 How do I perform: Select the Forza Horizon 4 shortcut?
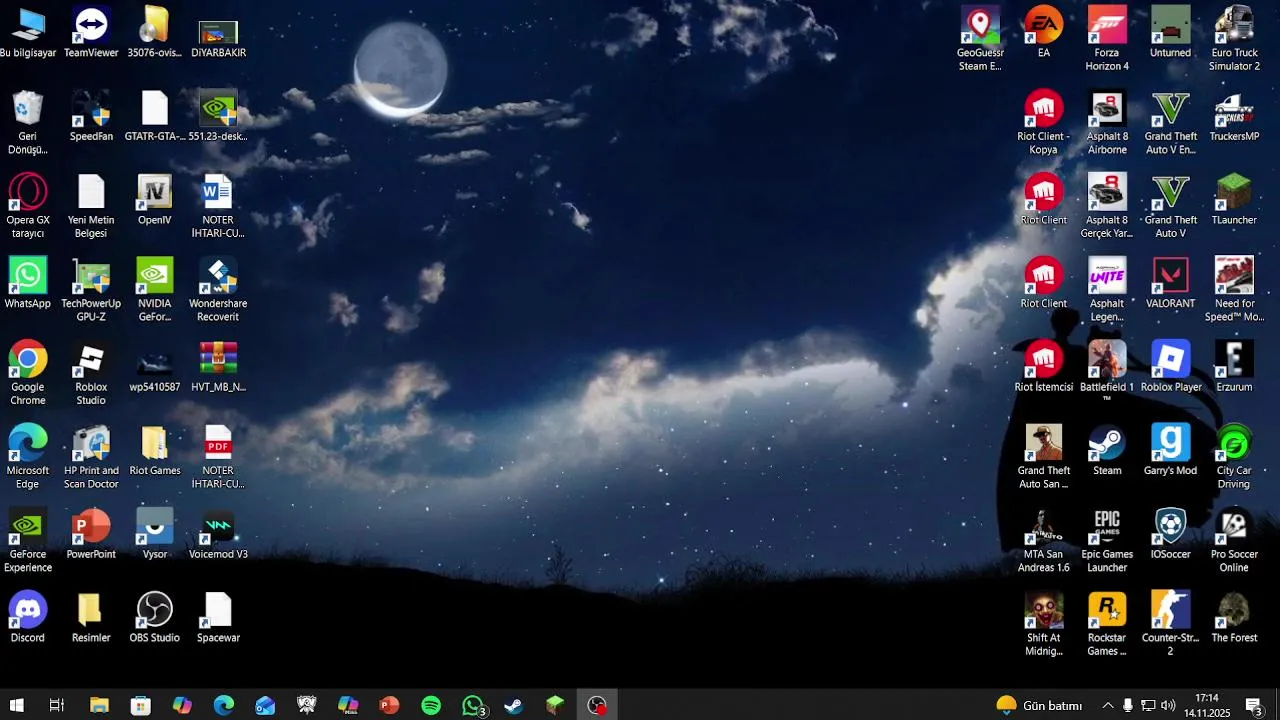click(1107, 39)
